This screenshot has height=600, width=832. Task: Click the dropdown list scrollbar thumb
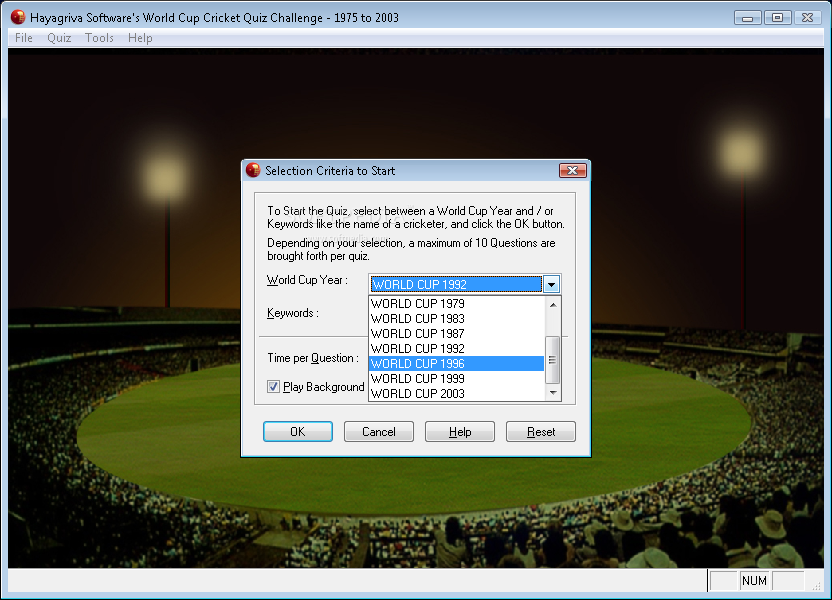click(553, 360)
